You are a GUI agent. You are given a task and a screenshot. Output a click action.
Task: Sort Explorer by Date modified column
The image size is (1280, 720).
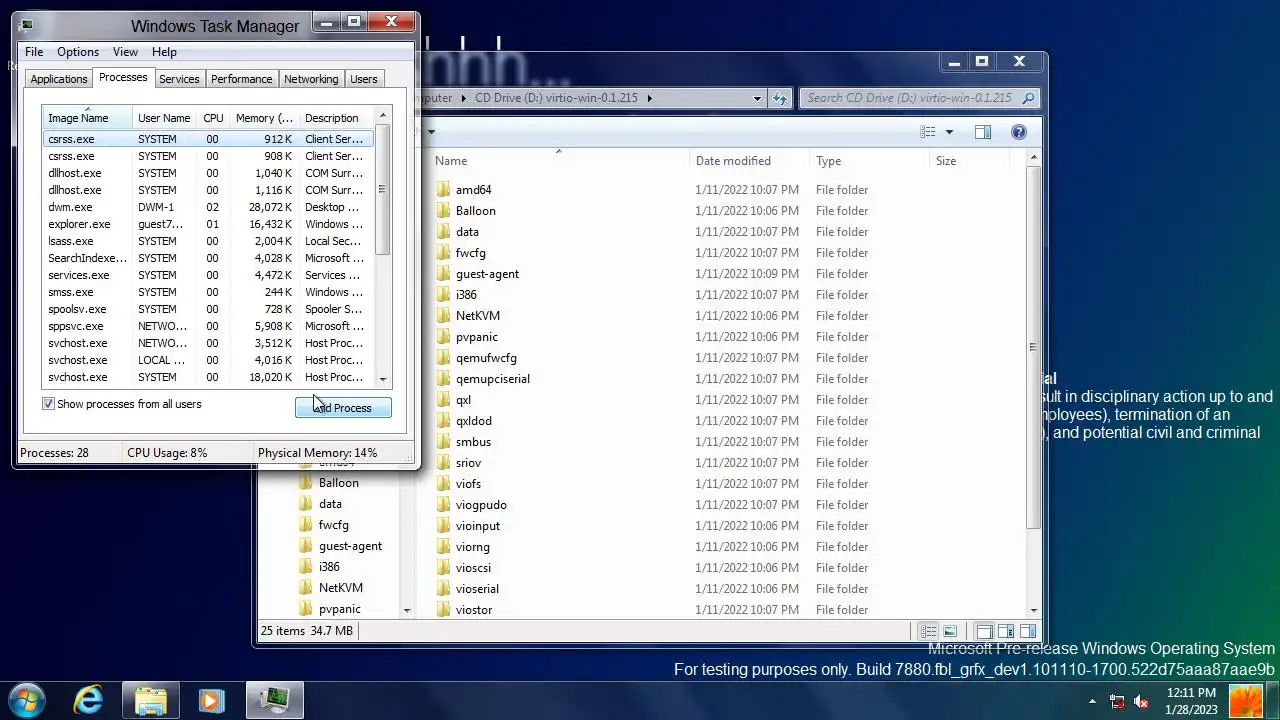[x=749, y=161]
